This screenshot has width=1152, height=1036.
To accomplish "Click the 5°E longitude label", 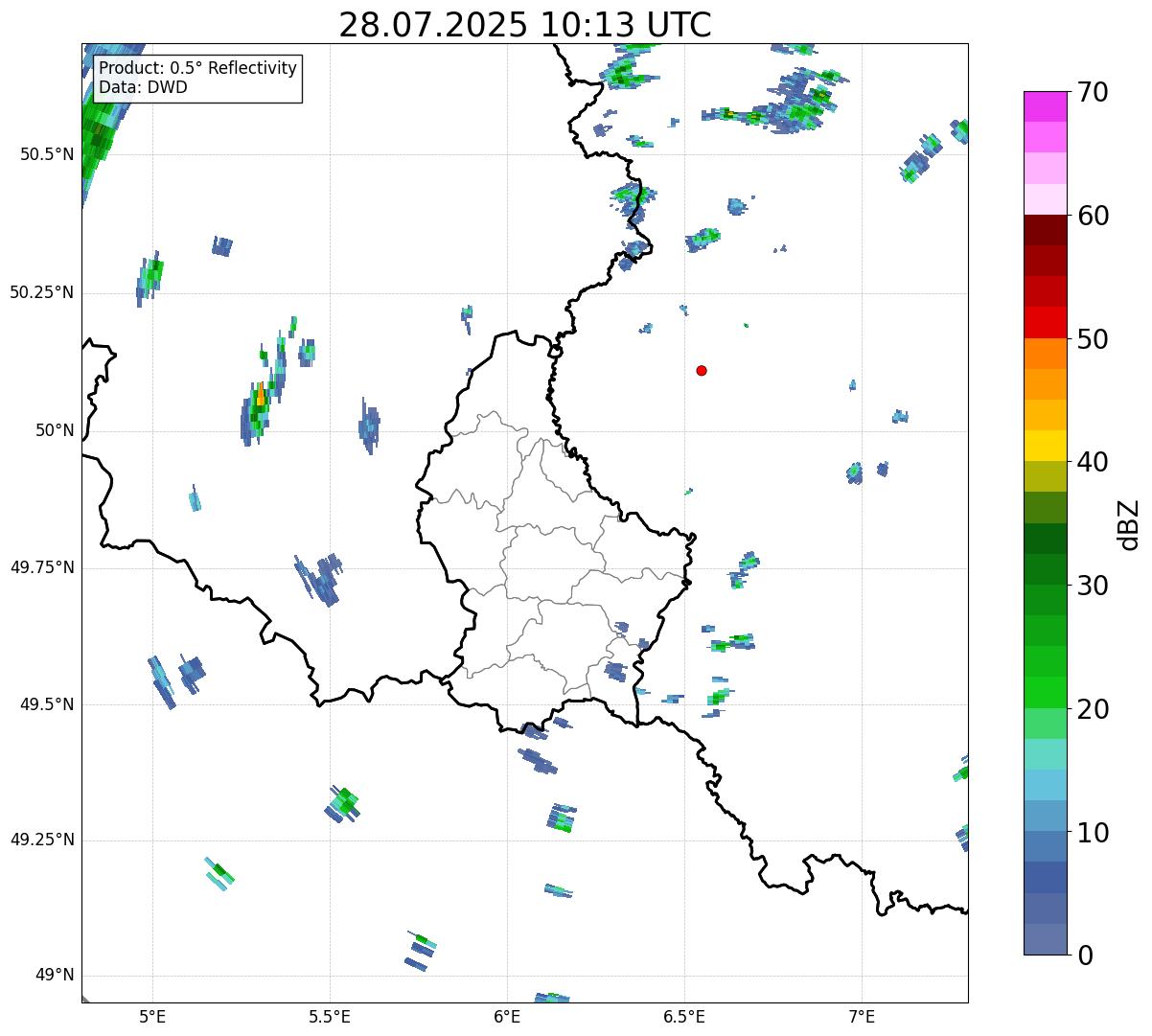I will (x=152, y=1017).
